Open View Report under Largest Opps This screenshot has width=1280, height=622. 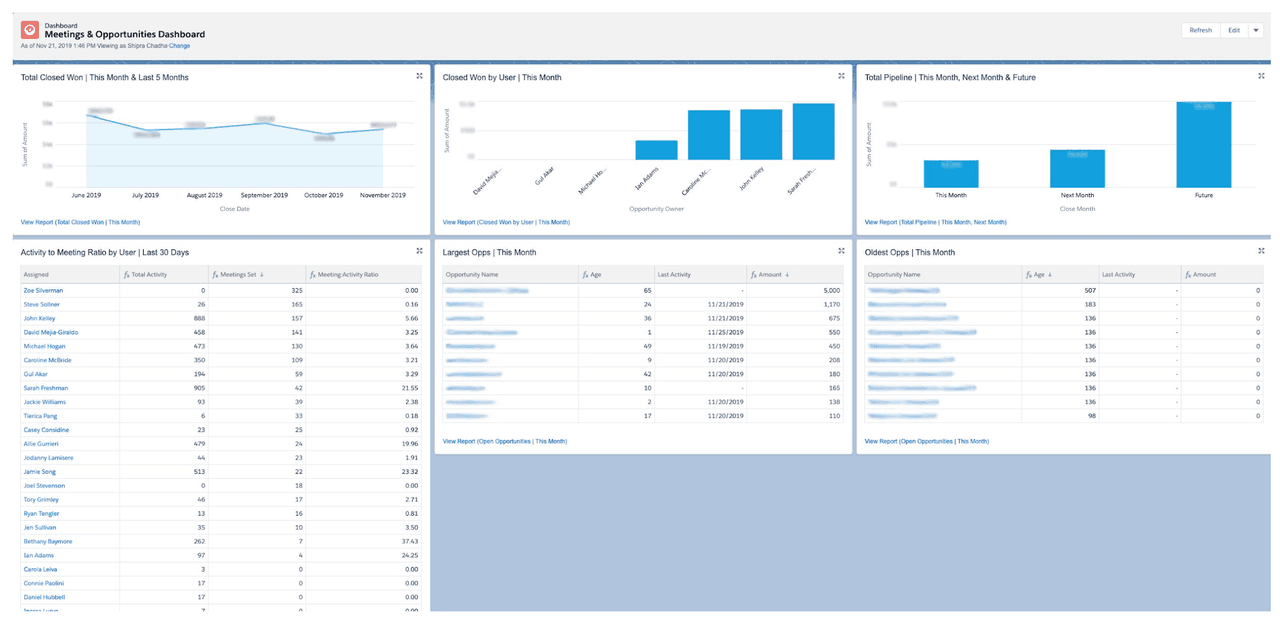click(505, 440)
